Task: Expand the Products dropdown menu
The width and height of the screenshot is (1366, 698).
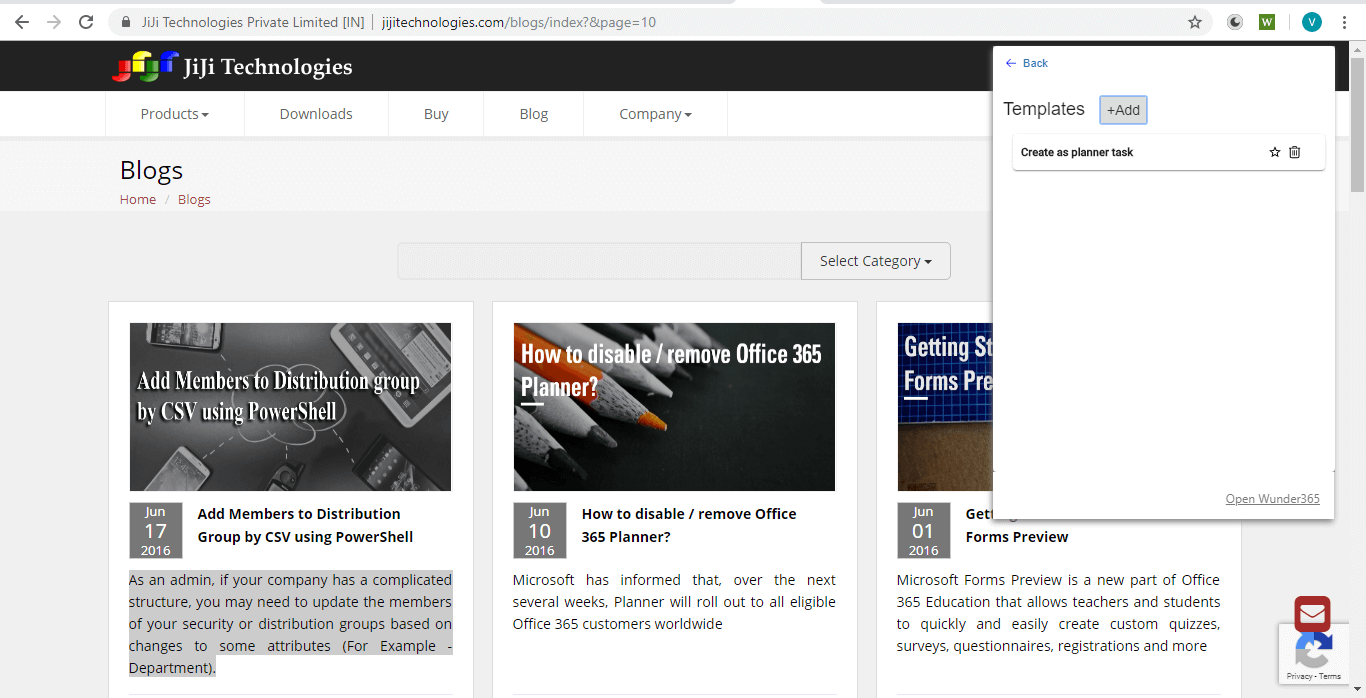Action: click(174, 114)
